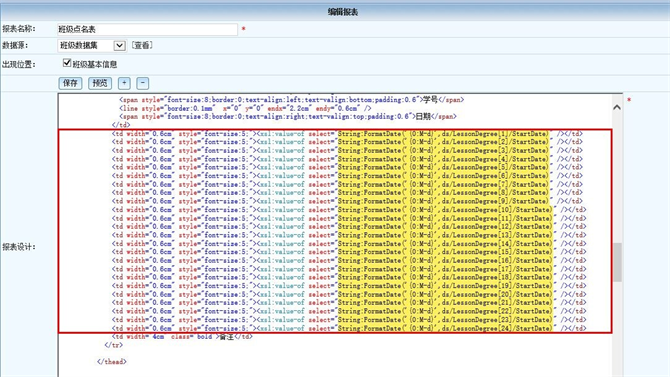670x377 pixels.
Task: Click the code line containing LessonDegree[22]
Action: (349, 311)
